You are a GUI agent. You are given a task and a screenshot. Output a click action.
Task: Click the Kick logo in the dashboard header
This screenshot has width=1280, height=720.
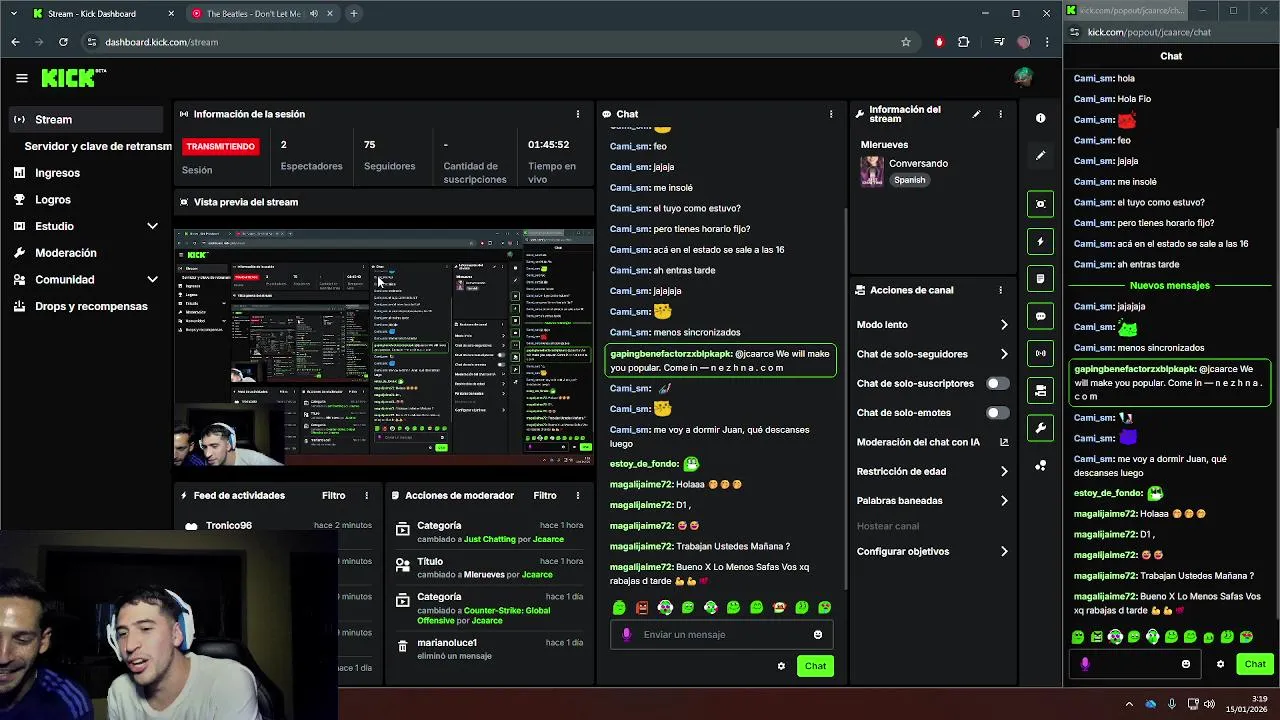tap(73, 77)
